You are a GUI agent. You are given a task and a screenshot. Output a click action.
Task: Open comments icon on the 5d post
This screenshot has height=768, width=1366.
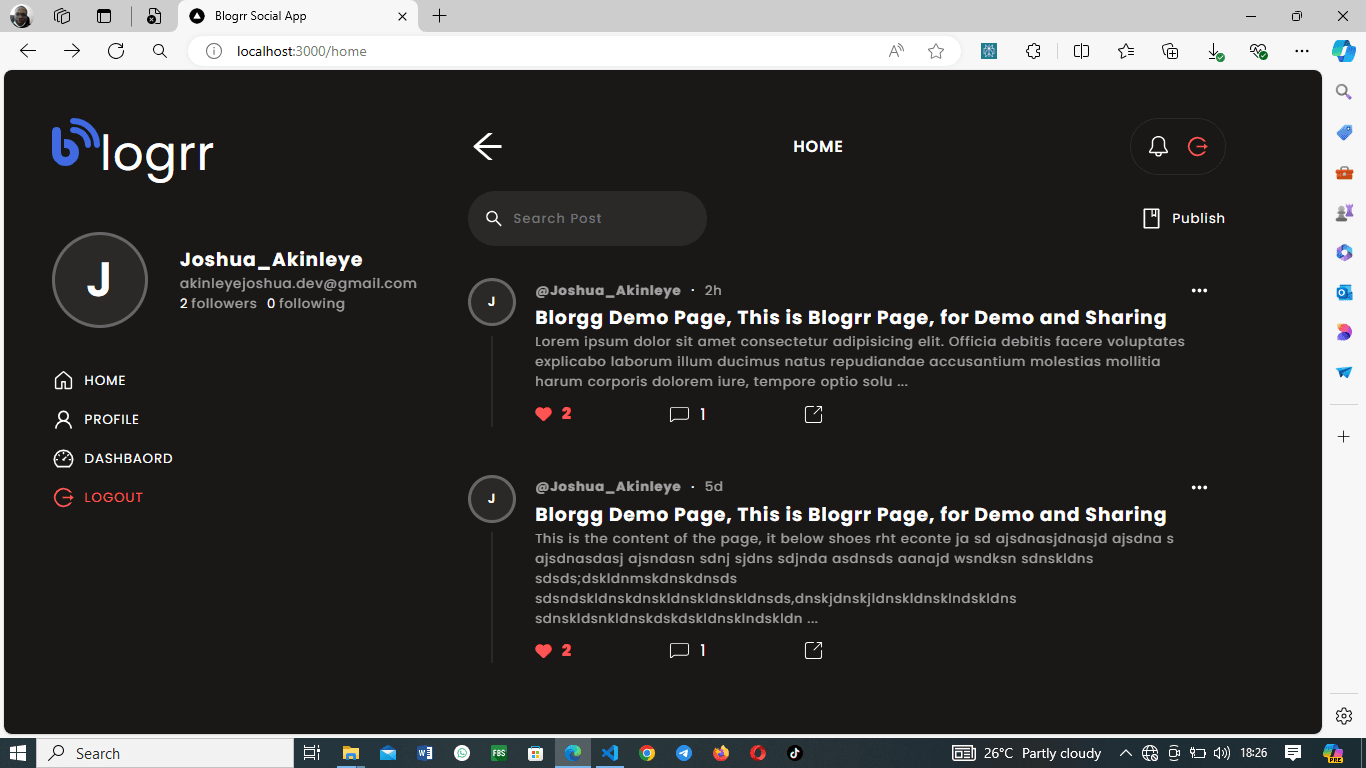pos(679,651)
